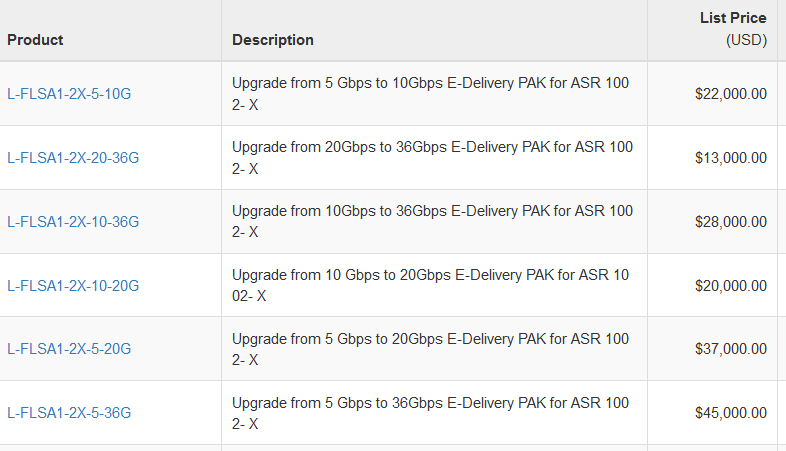Click the L-FLSA1-2X-10-36G product link
Screen dimensions: 786x451
pyautogui.click(x=73, y=222)
